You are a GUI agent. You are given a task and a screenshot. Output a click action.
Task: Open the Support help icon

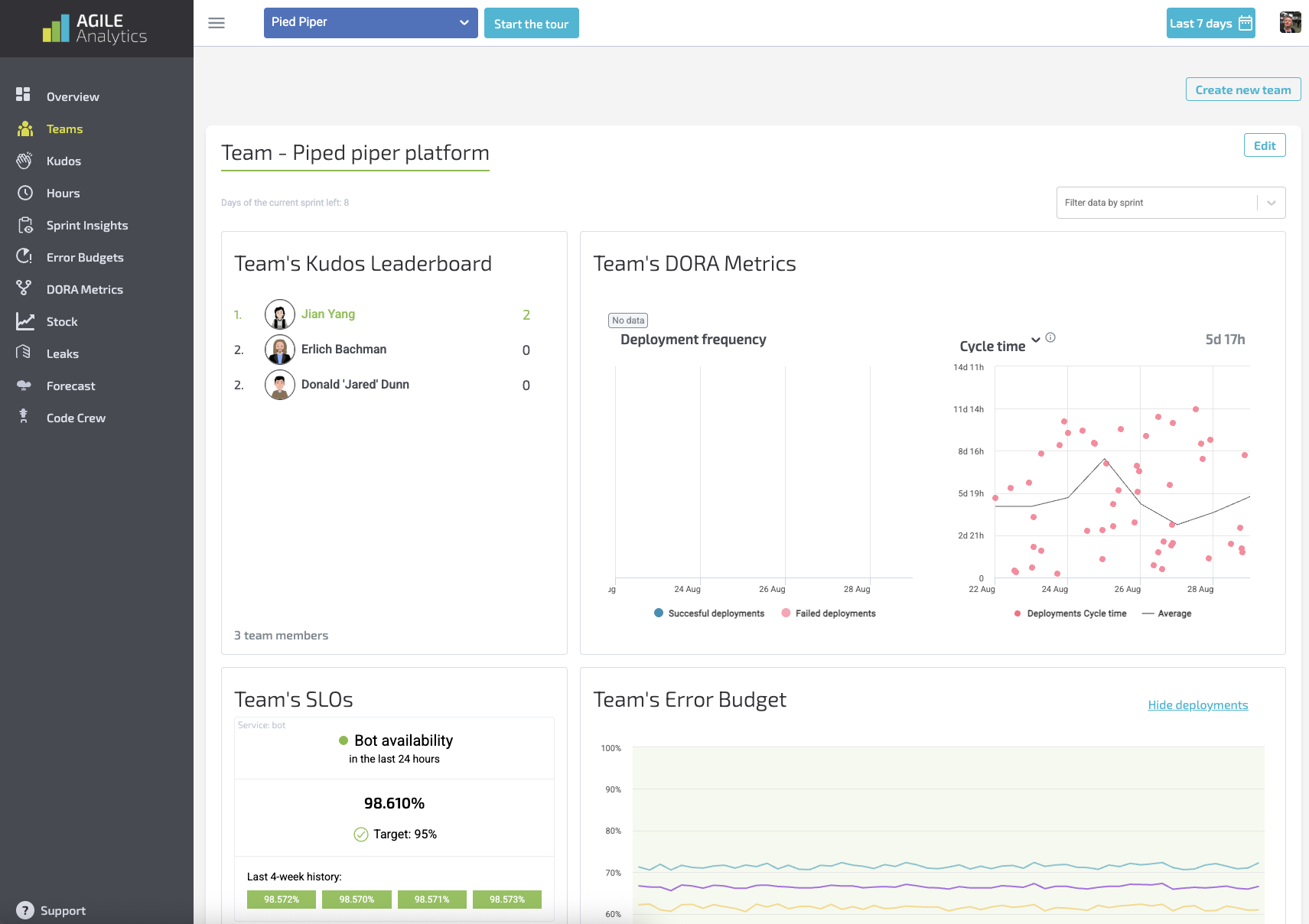pos(24,910)
